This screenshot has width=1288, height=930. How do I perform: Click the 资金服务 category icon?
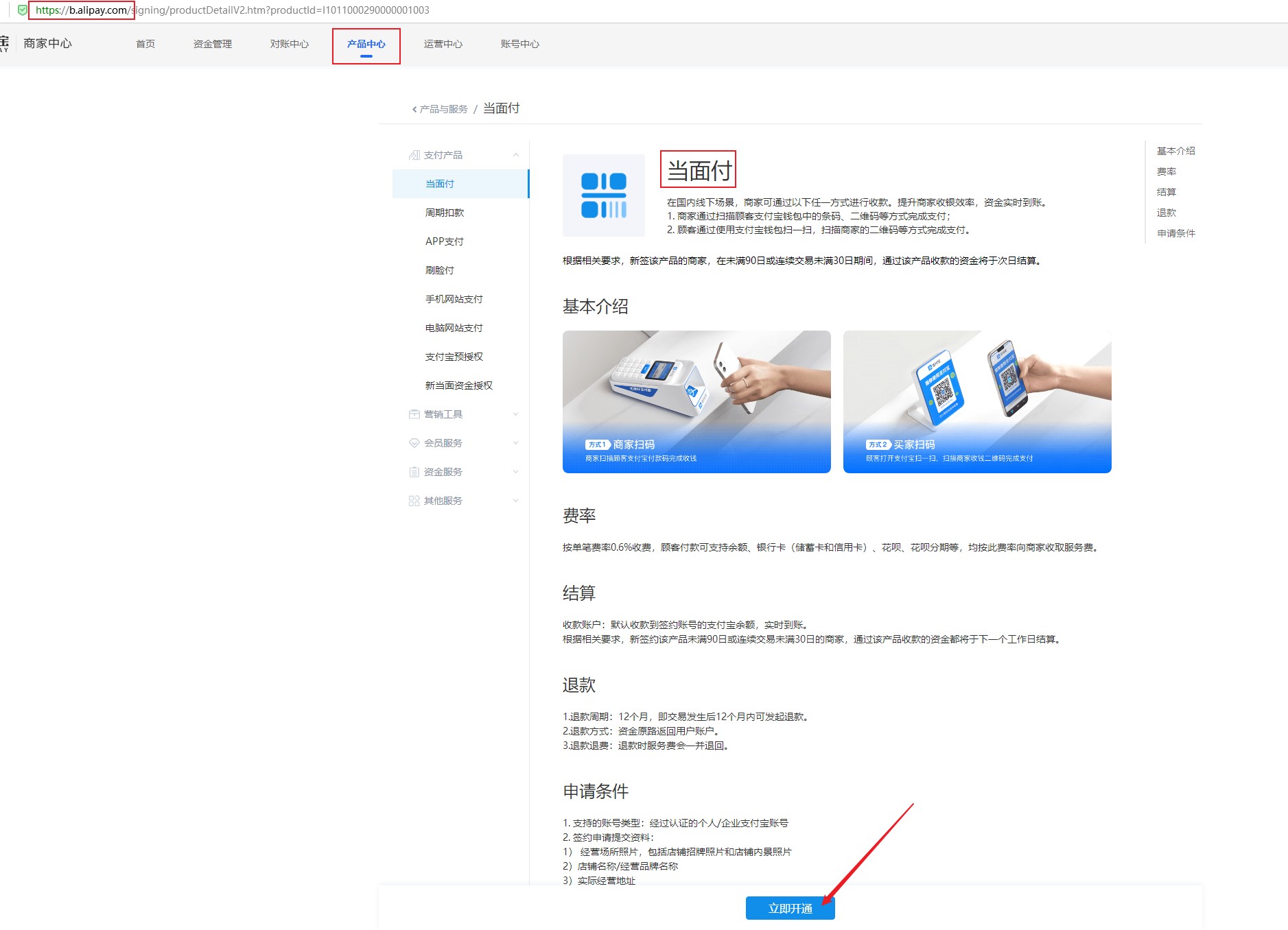414,472
